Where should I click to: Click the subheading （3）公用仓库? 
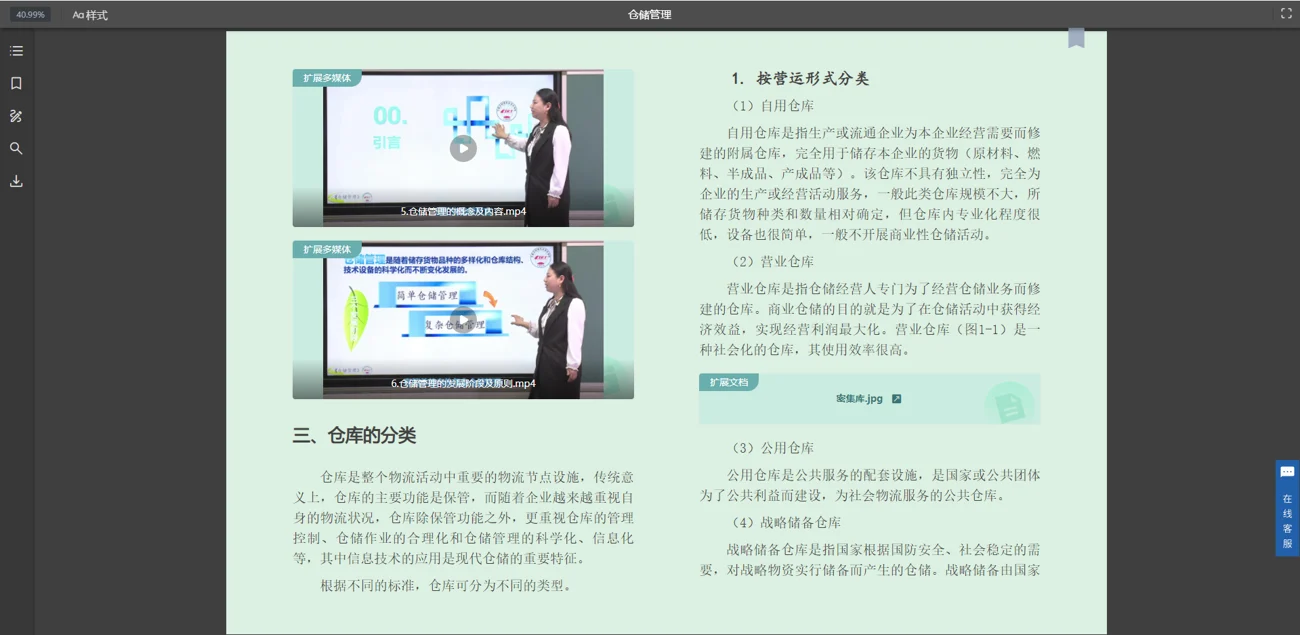pyautogui.click(x=773, y=448)
